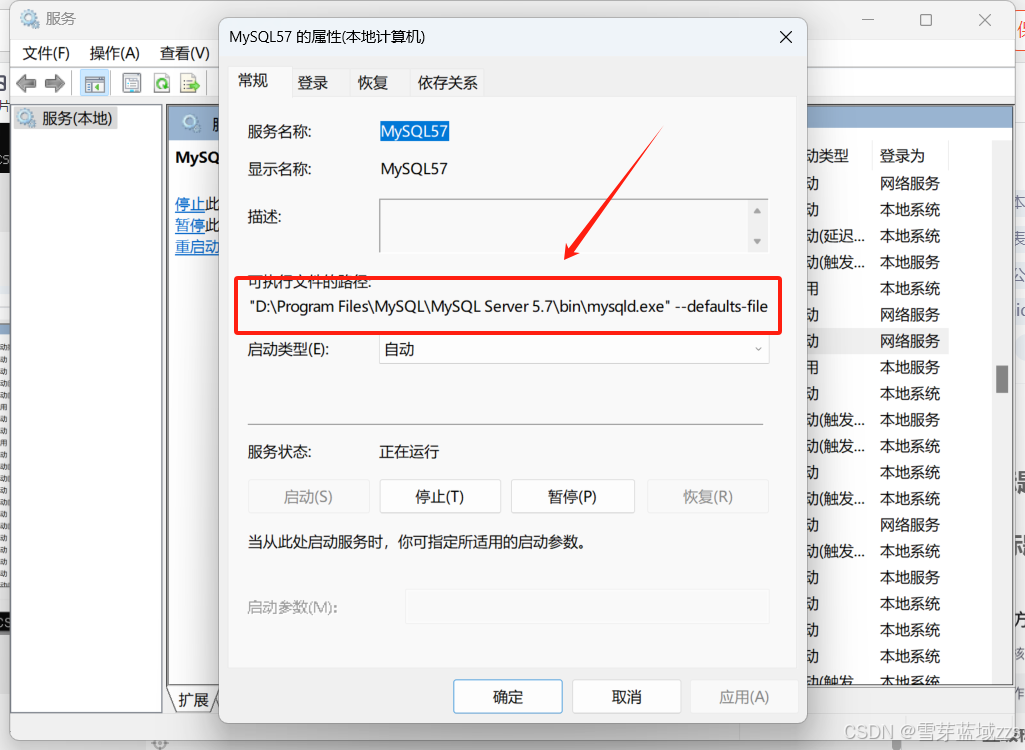Click the 停止(T) button
This screenshot has height=750, width=1025.
click(440, 497)
